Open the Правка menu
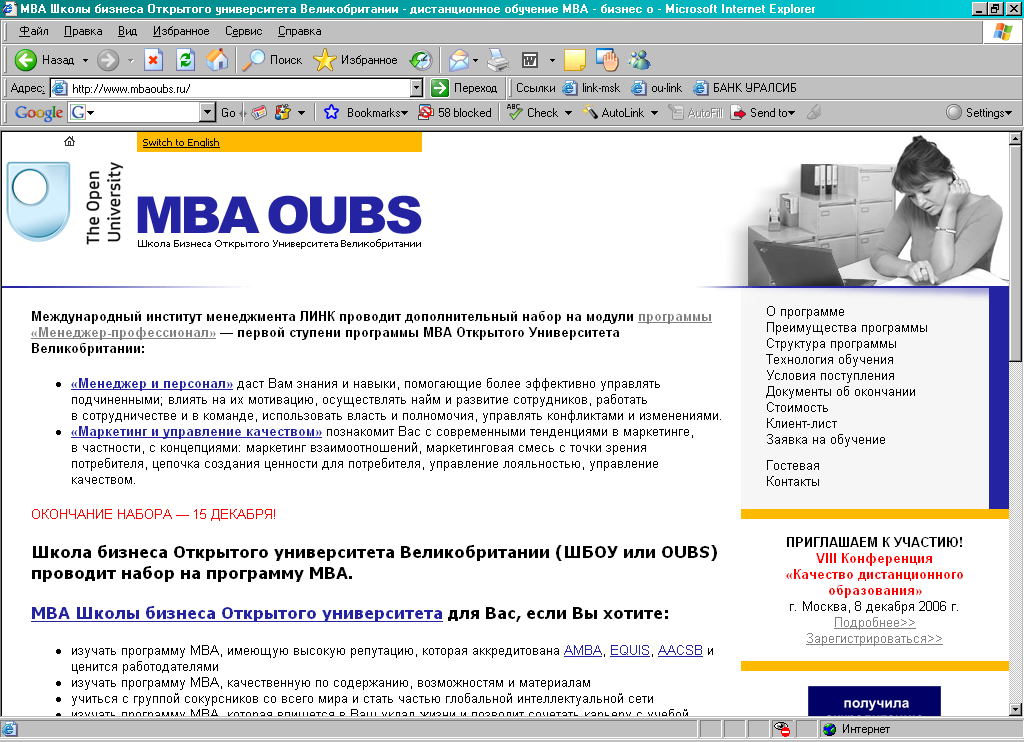Screen dimensions: 1024x742 coord(83,31)
